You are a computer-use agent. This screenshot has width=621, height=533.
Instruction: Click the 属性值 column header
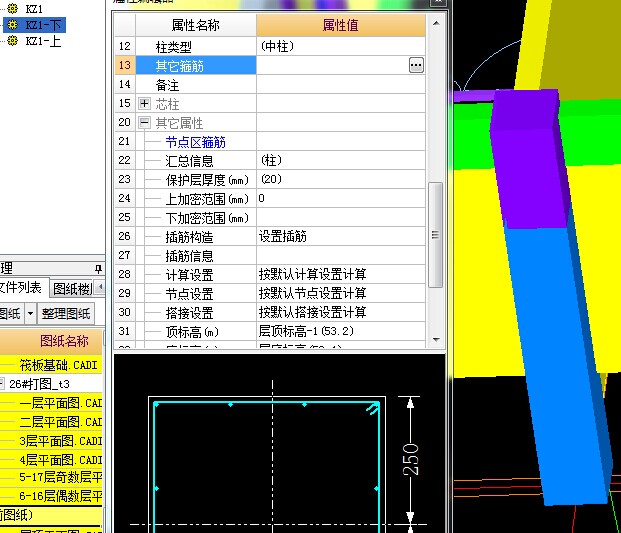click(x=341, y=25)
